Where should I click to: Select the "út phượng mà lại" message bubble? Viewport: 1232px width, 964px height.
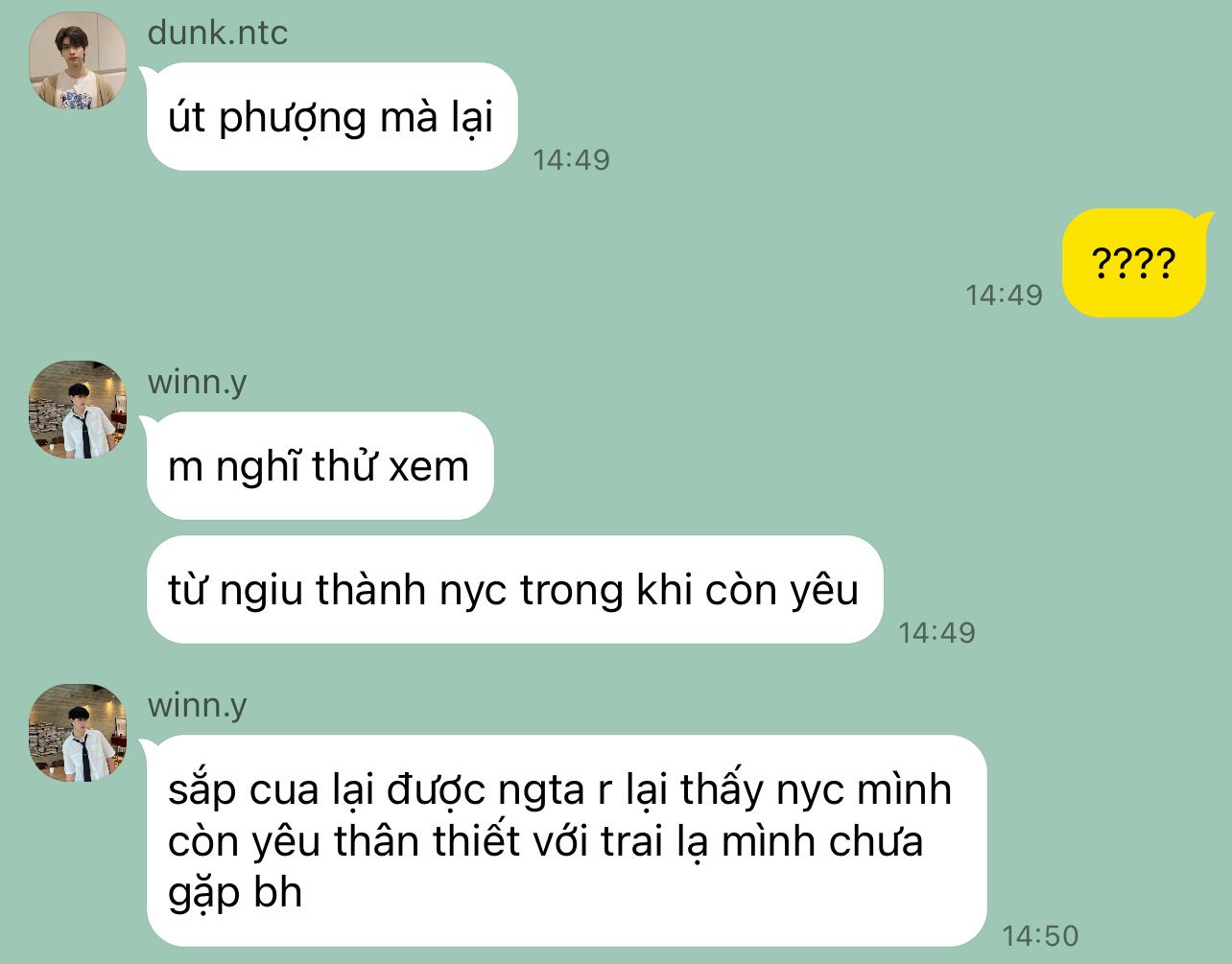[332, 117]
